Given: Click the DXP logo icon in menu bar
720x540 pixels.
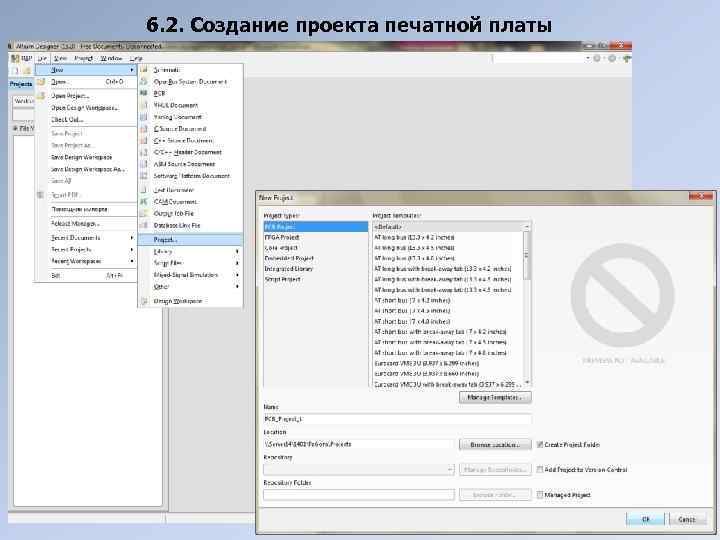Looking at the screenshot, I should click(x=15, y=58).
